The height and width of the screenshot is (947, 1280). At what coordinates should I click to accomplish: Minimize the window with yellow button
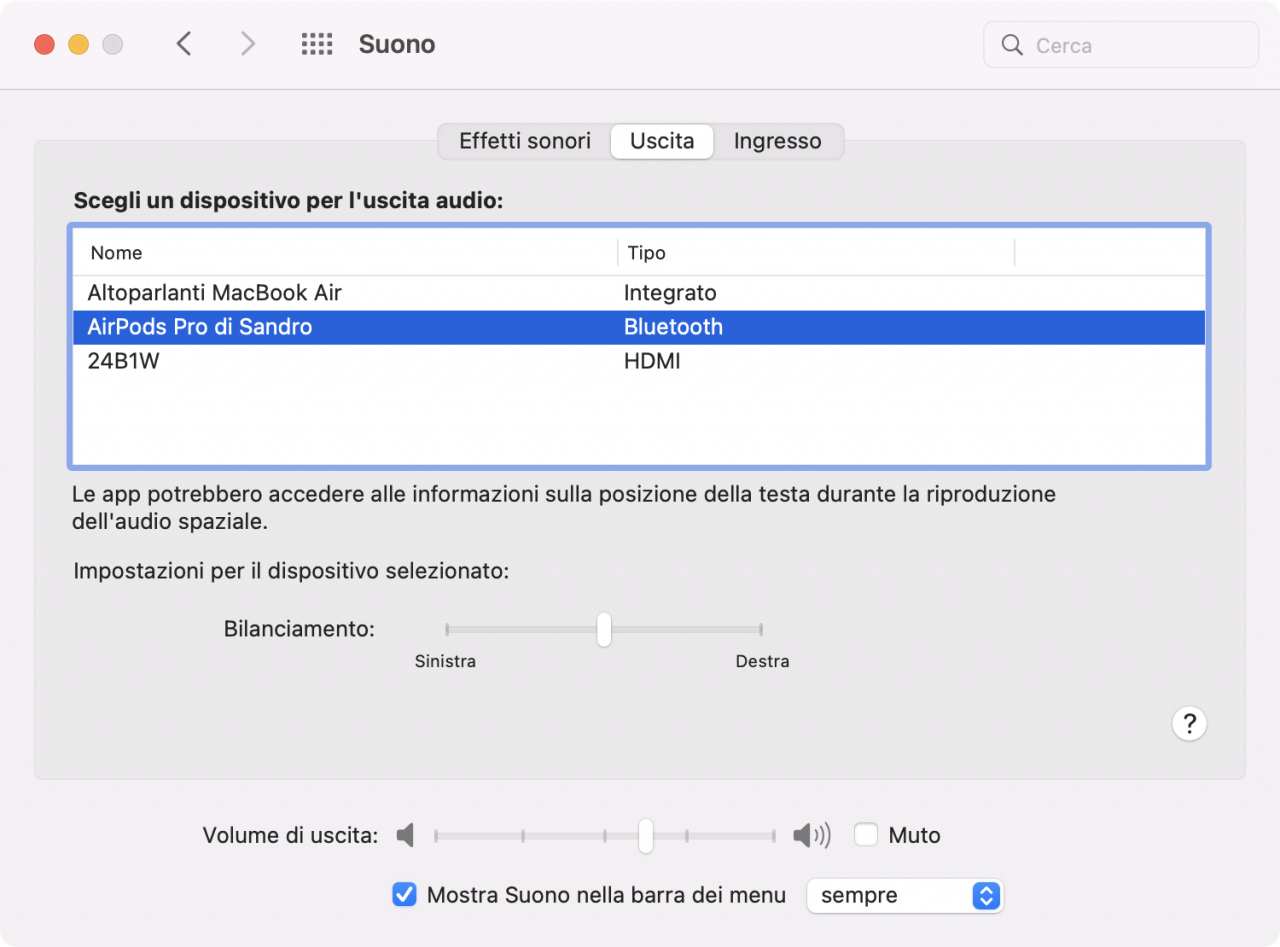pyautogui.click(x=78, y=44)
